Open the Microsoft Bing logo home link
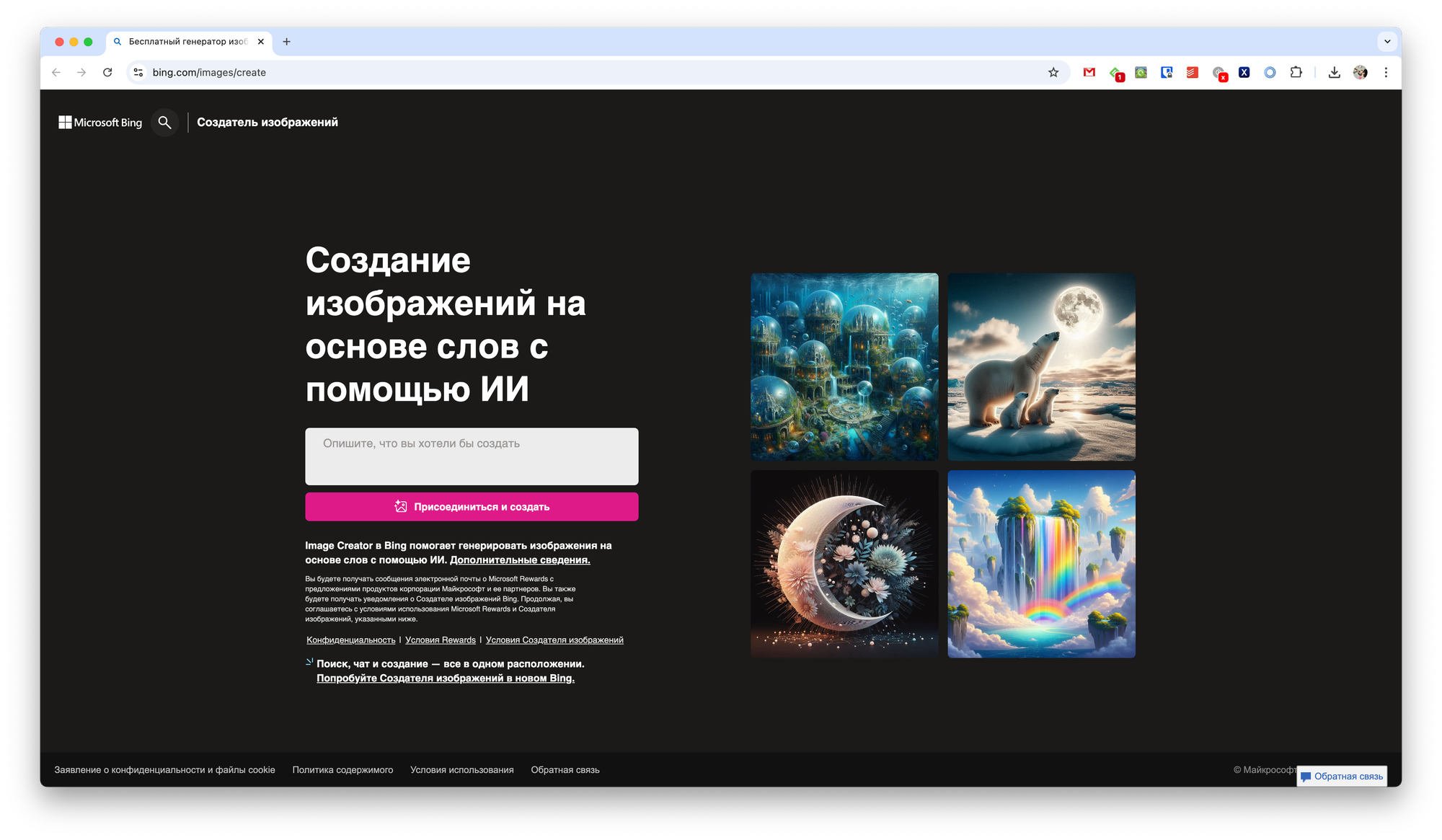The height and width of the screenshot is (840, 1442). [100, 123]
